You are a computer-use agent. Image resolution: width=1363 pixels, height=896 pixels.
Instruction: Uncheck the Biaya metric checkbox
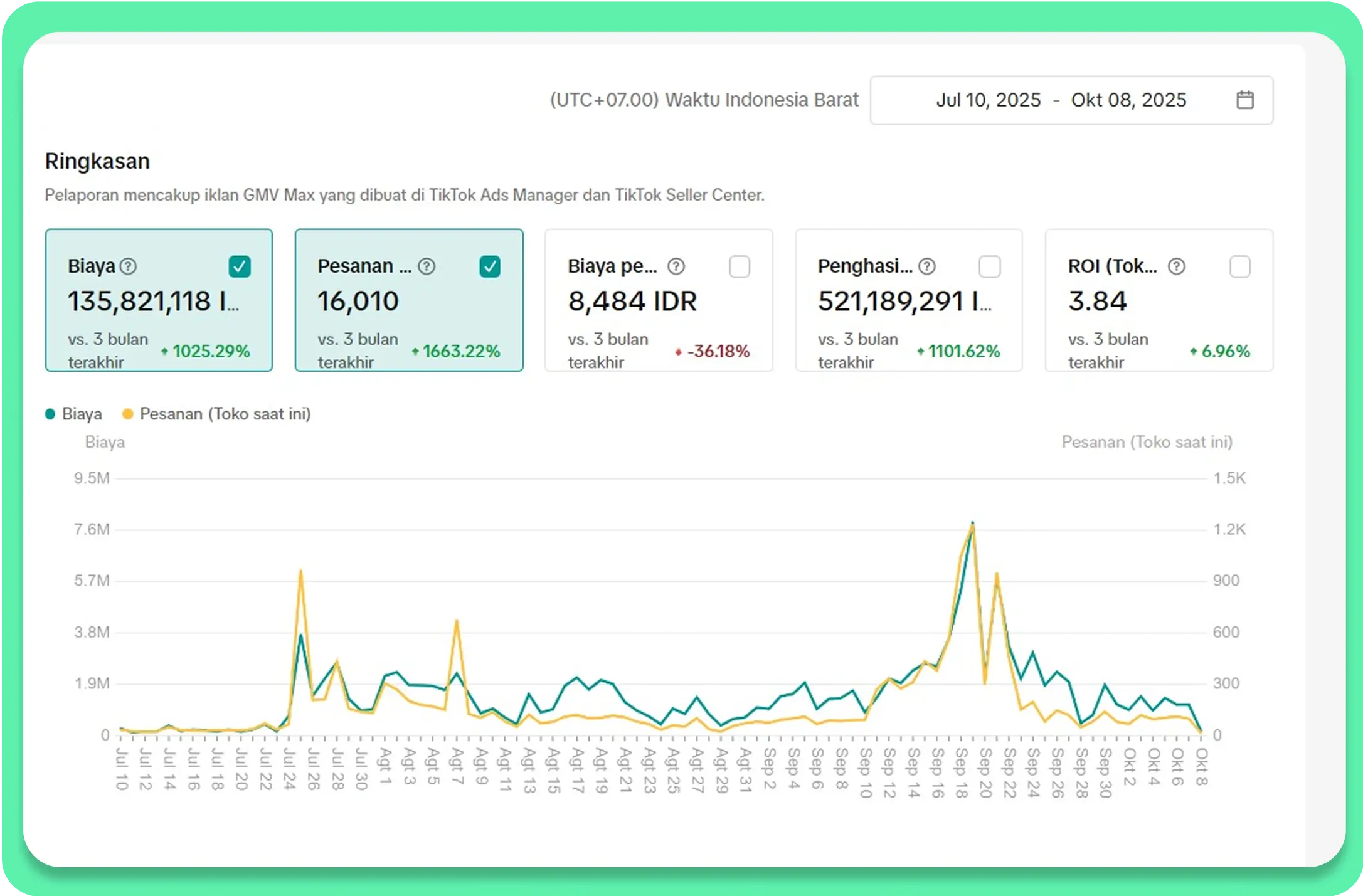[240, 266]
